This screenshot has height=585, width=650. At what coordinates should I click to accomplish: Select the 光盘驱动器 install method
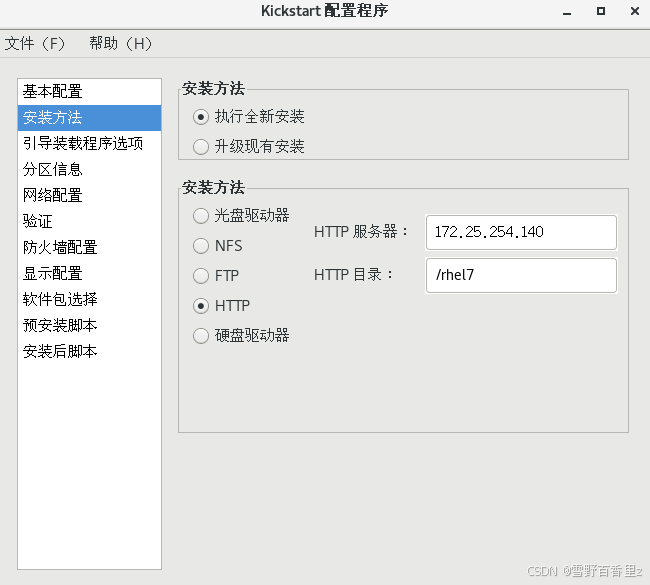201,216
